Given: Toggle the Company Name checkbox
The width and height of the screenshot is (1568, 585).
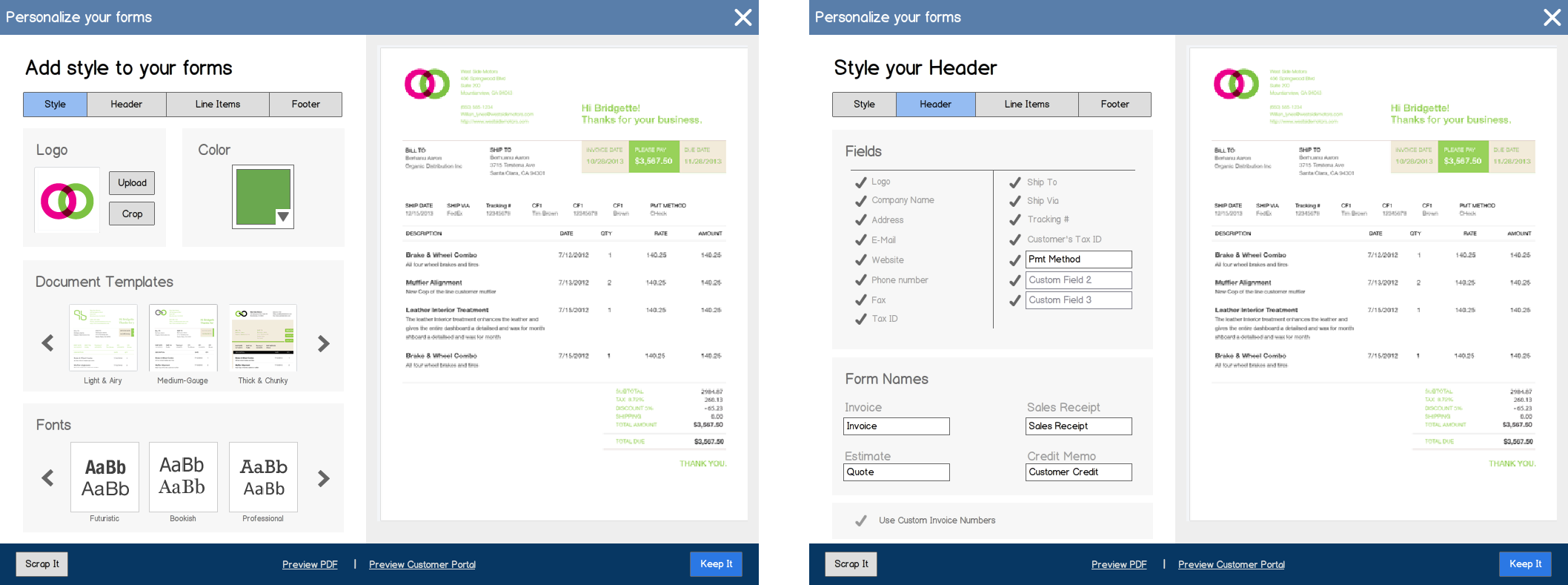Looking at the screenshot, I should pos(861,200).
